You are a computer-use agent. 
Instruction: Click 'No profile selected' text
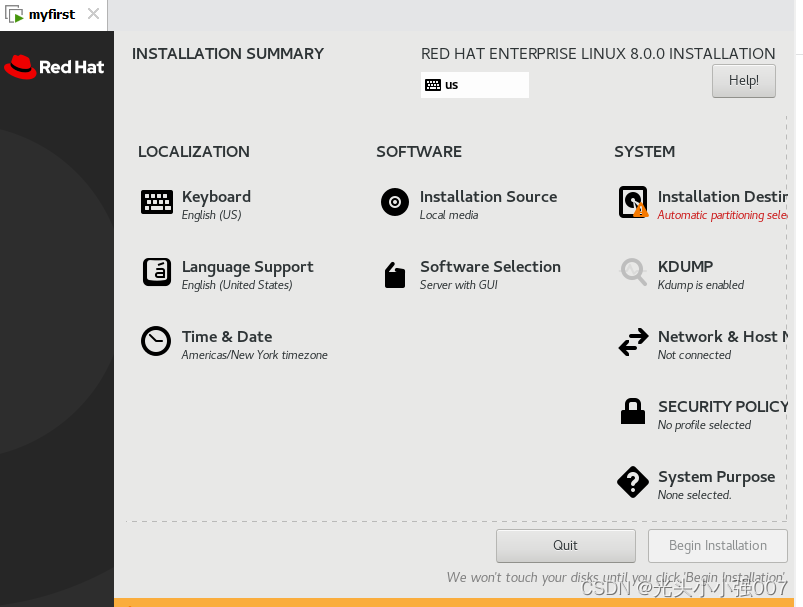(704, 425)
